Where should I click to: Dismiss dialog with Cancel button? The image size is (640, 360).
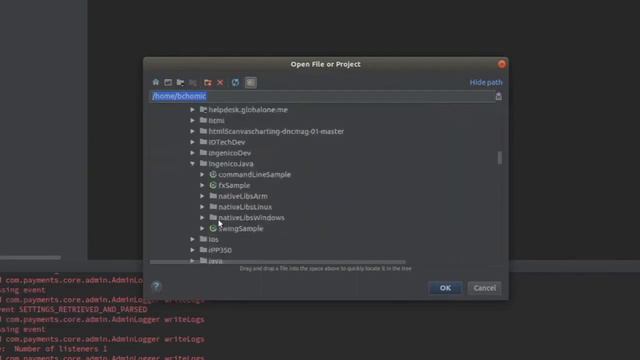(484, 288)
